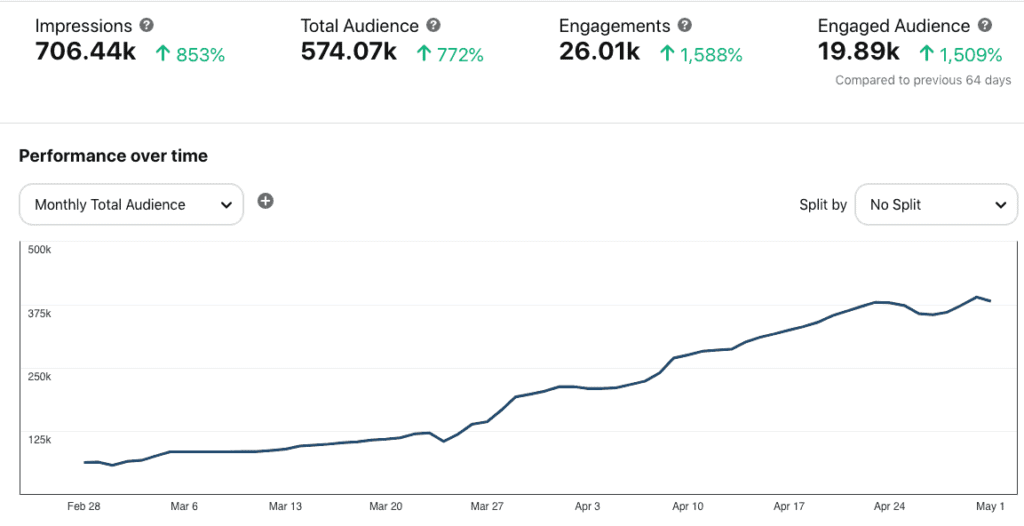Click the Impressions help question-mark icon

point(147,25)
